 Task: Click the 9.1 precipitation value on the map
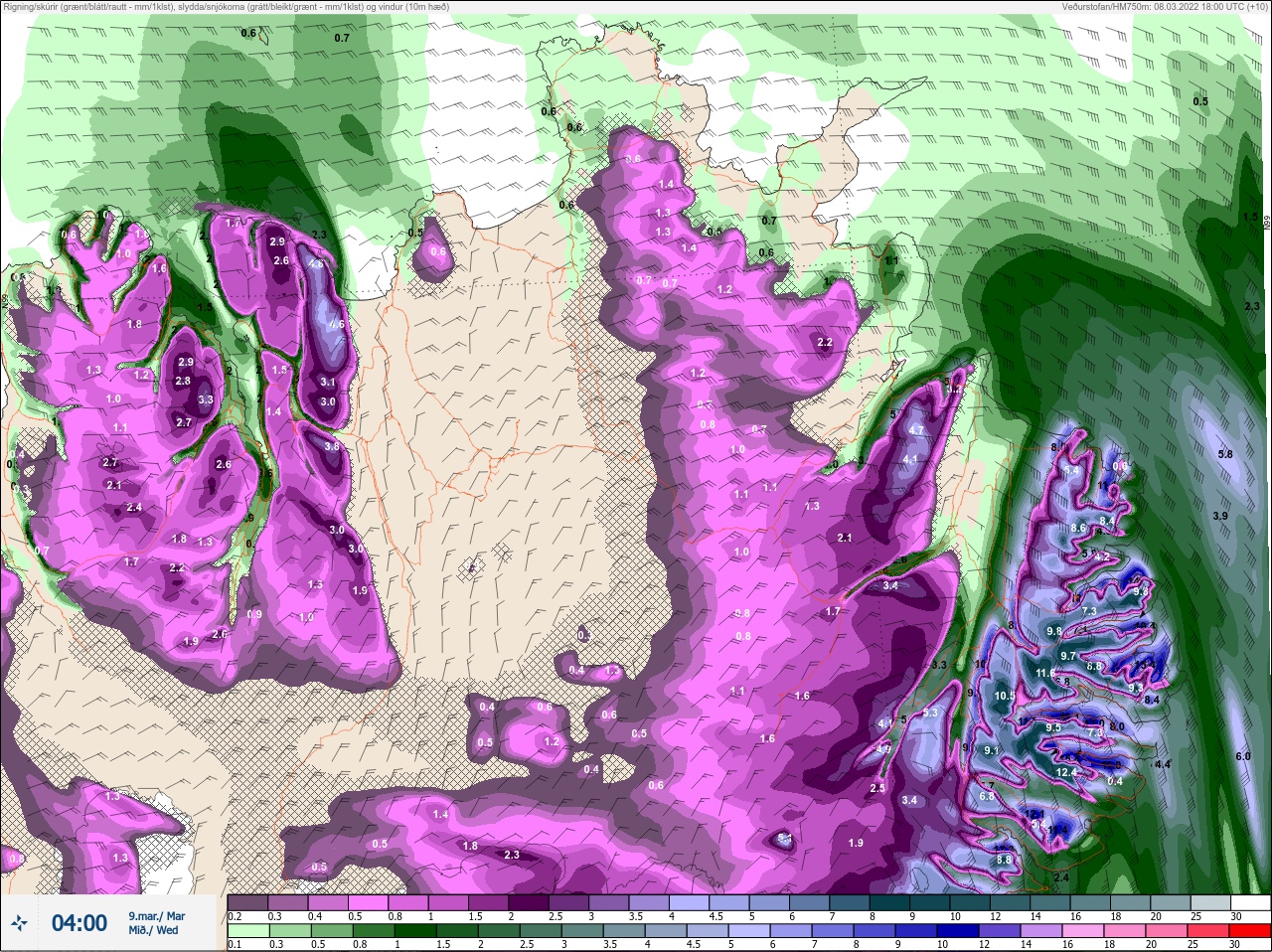point(991,750)
